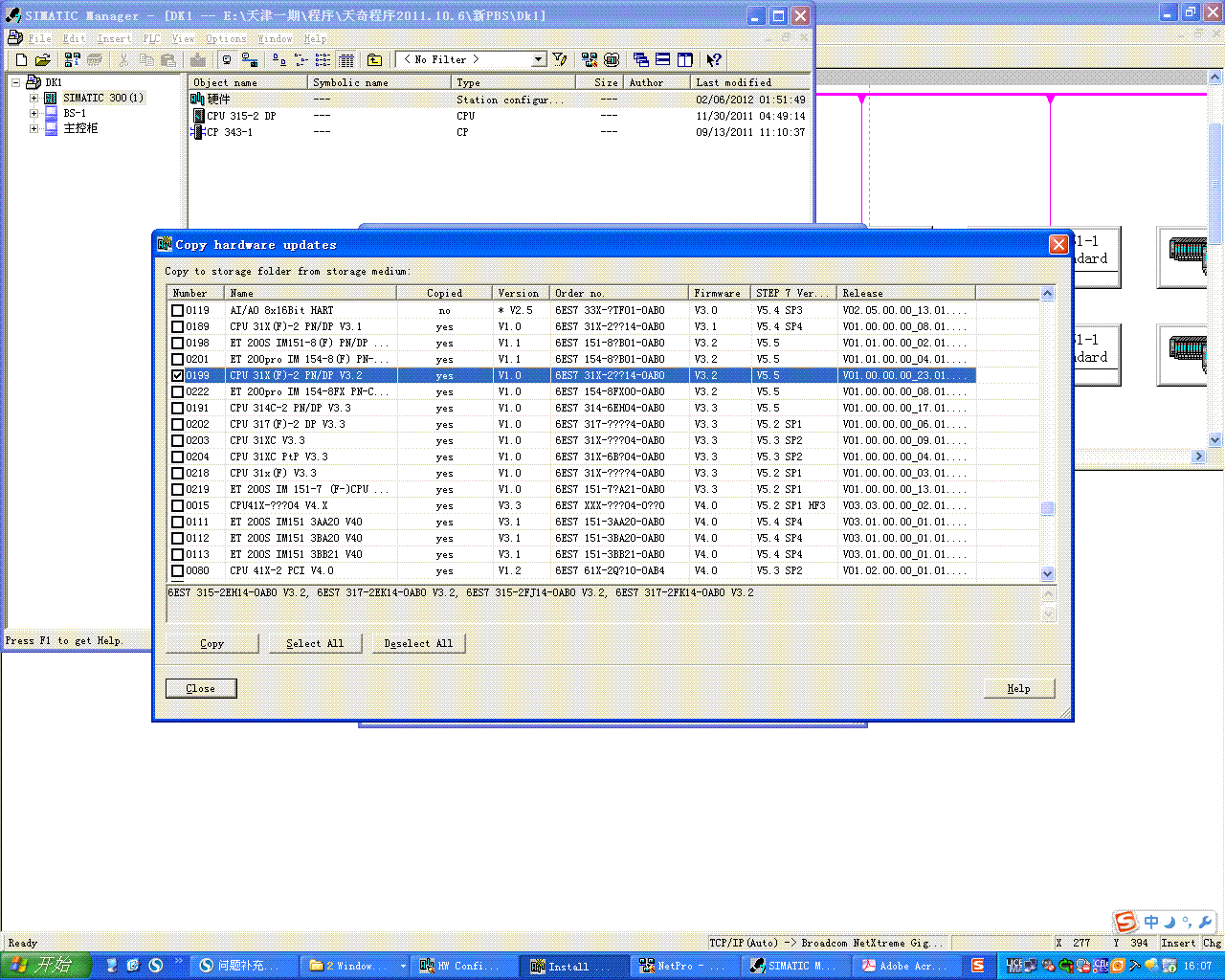Click updates list vertical scrollbar thumb
This screenshot has width=1225, height=980.
coord(1047,508)
